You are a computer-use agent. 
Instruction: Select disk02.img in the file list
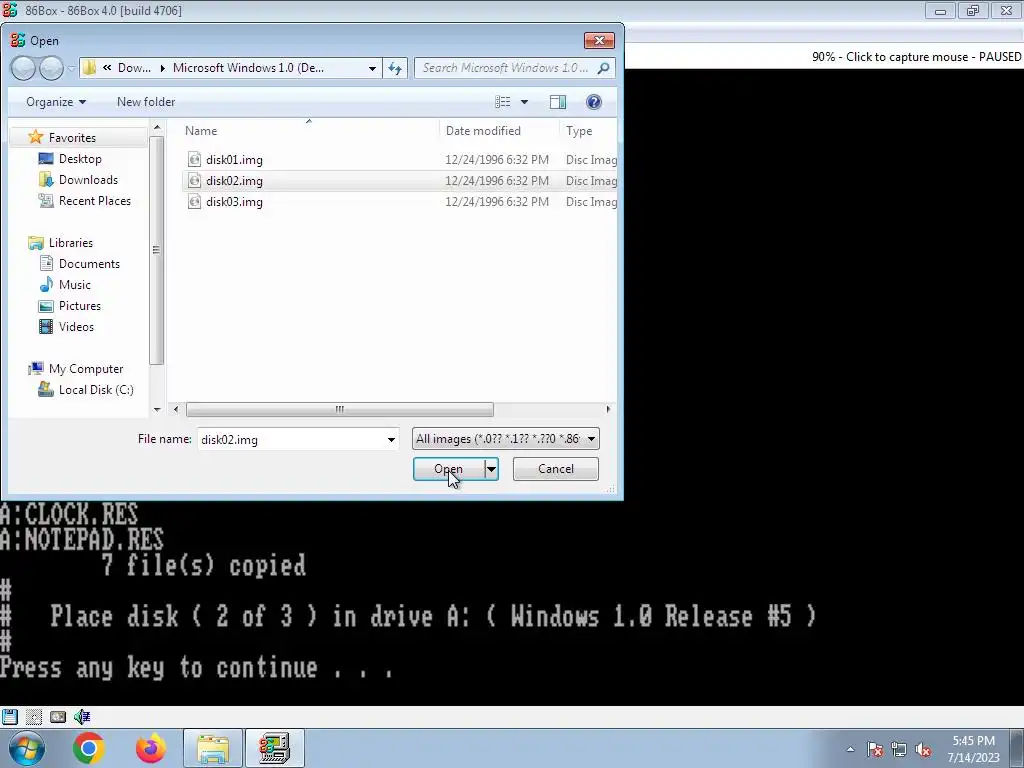(234, 181)
